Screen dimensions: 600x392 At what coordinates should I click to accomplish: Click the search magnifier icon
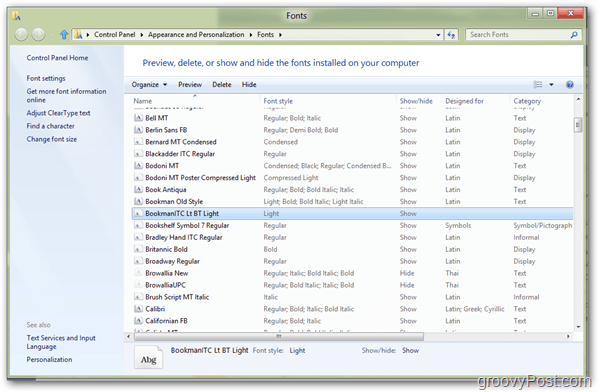(574, 35)
